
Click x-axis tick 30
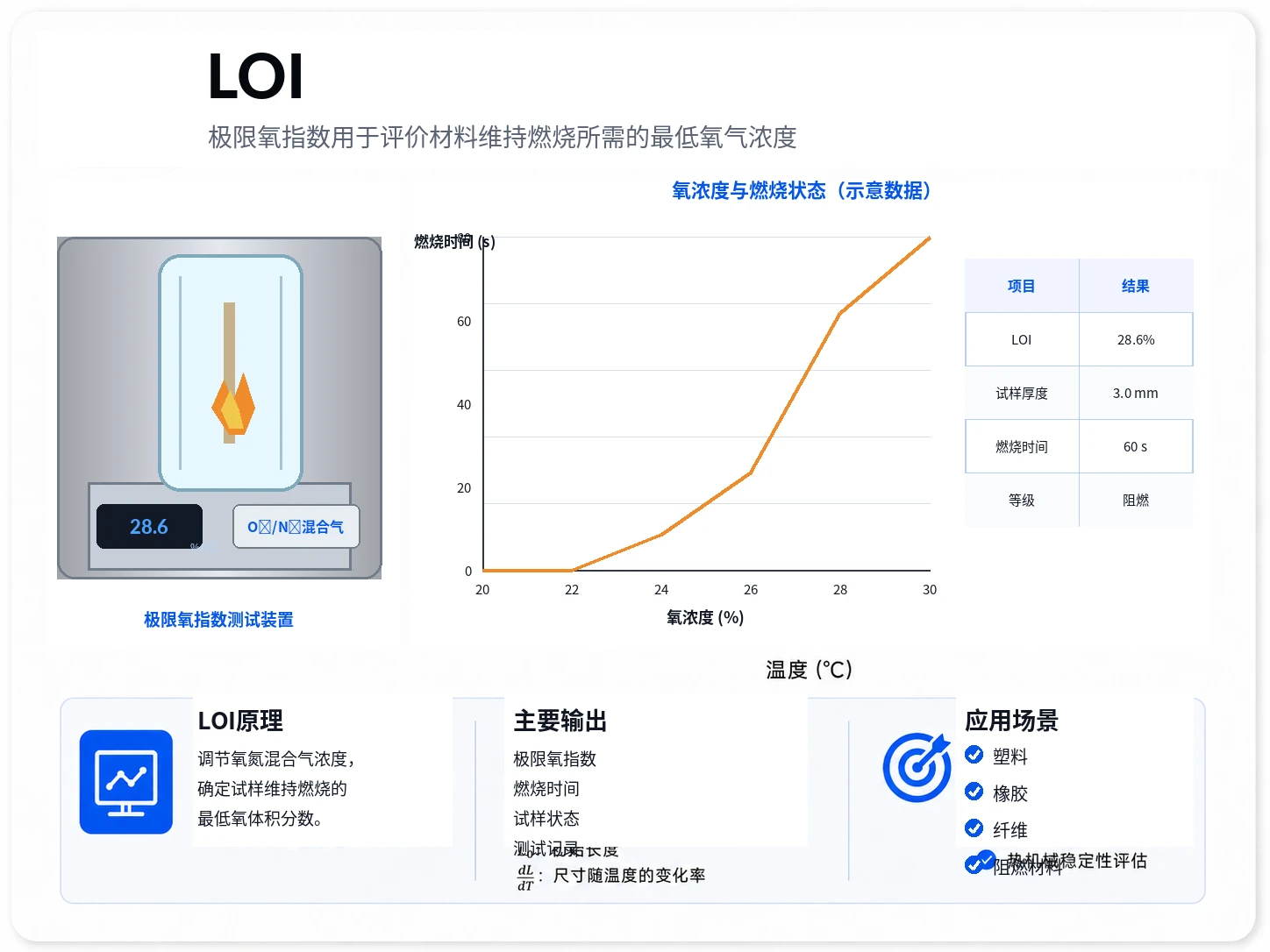930,590
